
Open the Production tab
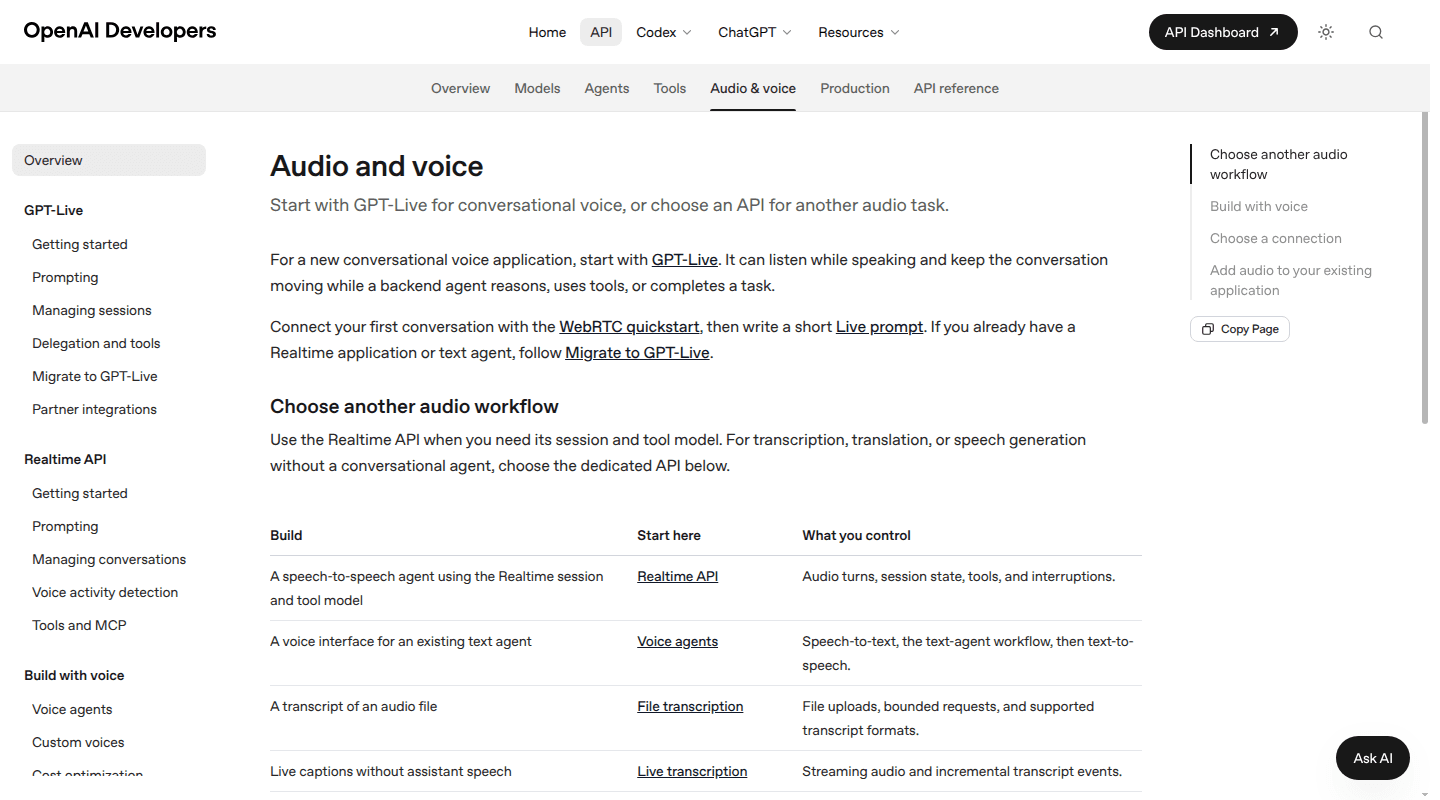pos(855,88)
